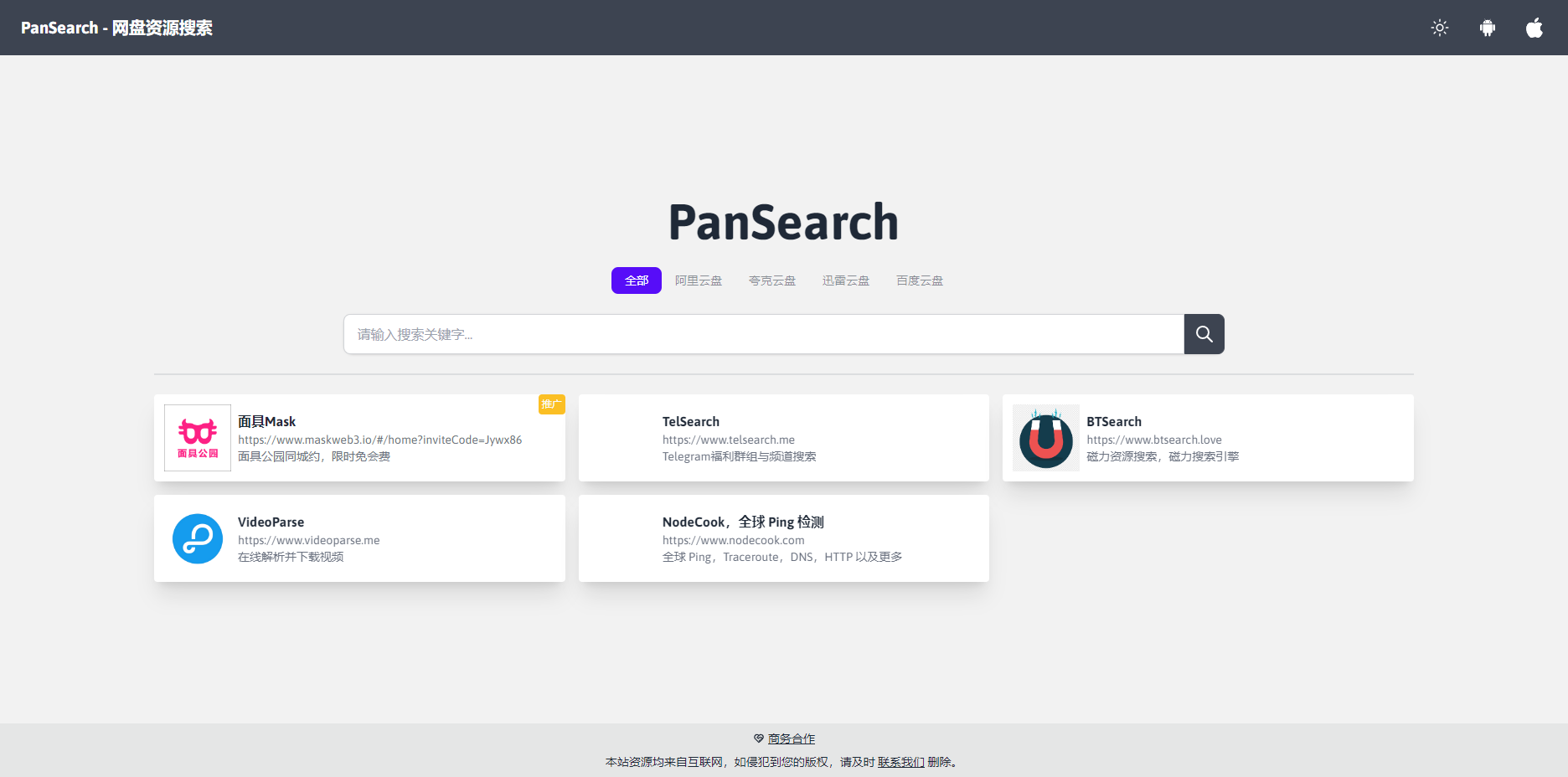Open the PanSearch - 网盘资源搜索 header title
Screen dimensions: 1568x777
point(116,28)
